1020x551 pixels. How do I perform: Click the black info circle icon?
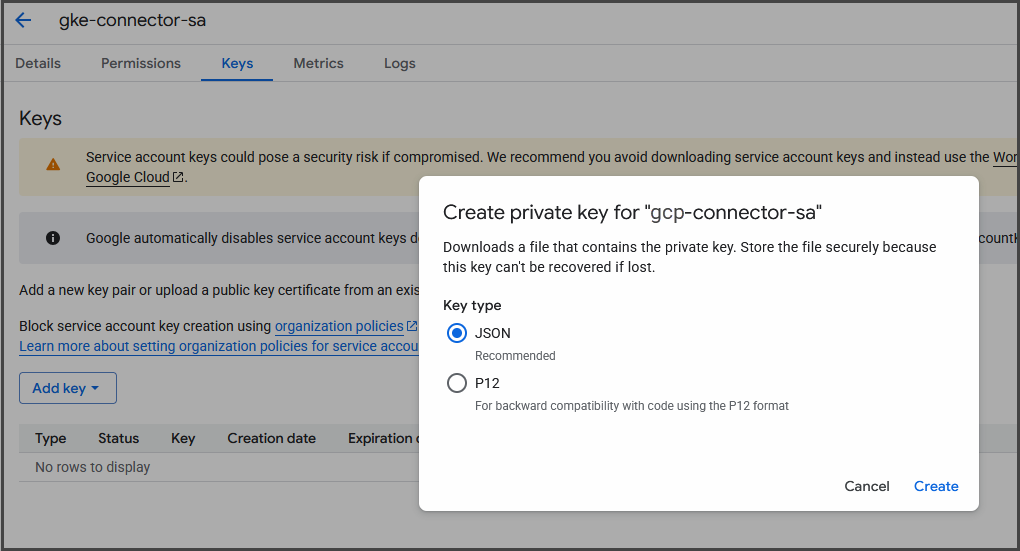pos(53,238)
